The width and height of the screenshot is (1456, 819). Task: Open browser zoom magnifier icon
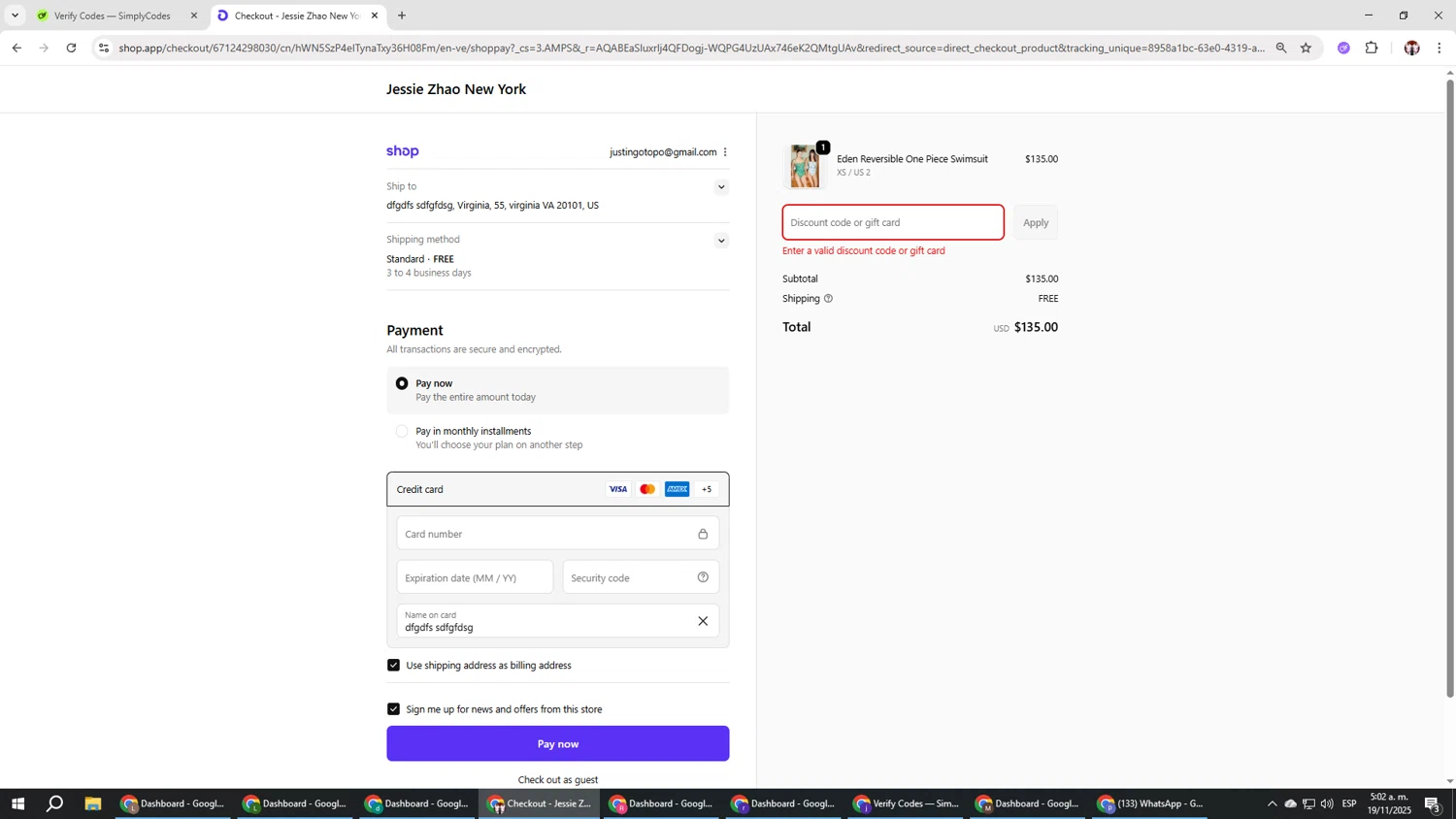[1281, 48]
